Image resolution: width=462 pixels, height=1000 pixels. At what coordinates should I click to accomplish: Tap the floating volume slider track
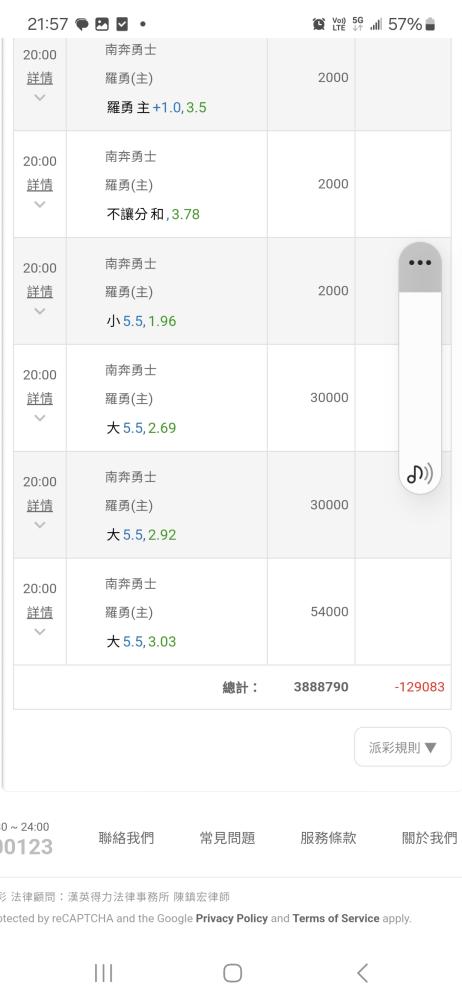point(420,376)
